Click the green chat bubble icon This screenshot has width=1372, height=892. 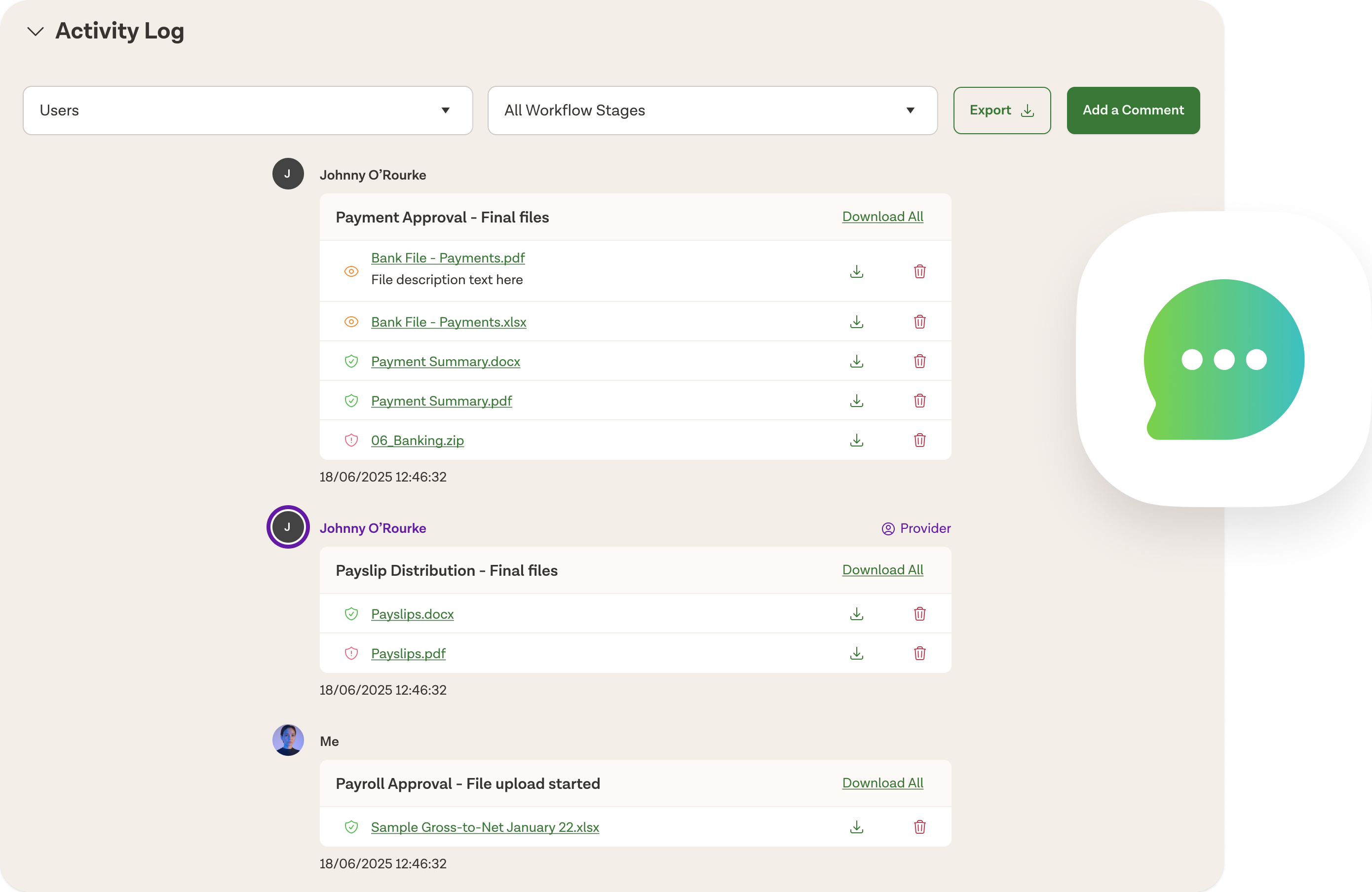coord(1224,360)
